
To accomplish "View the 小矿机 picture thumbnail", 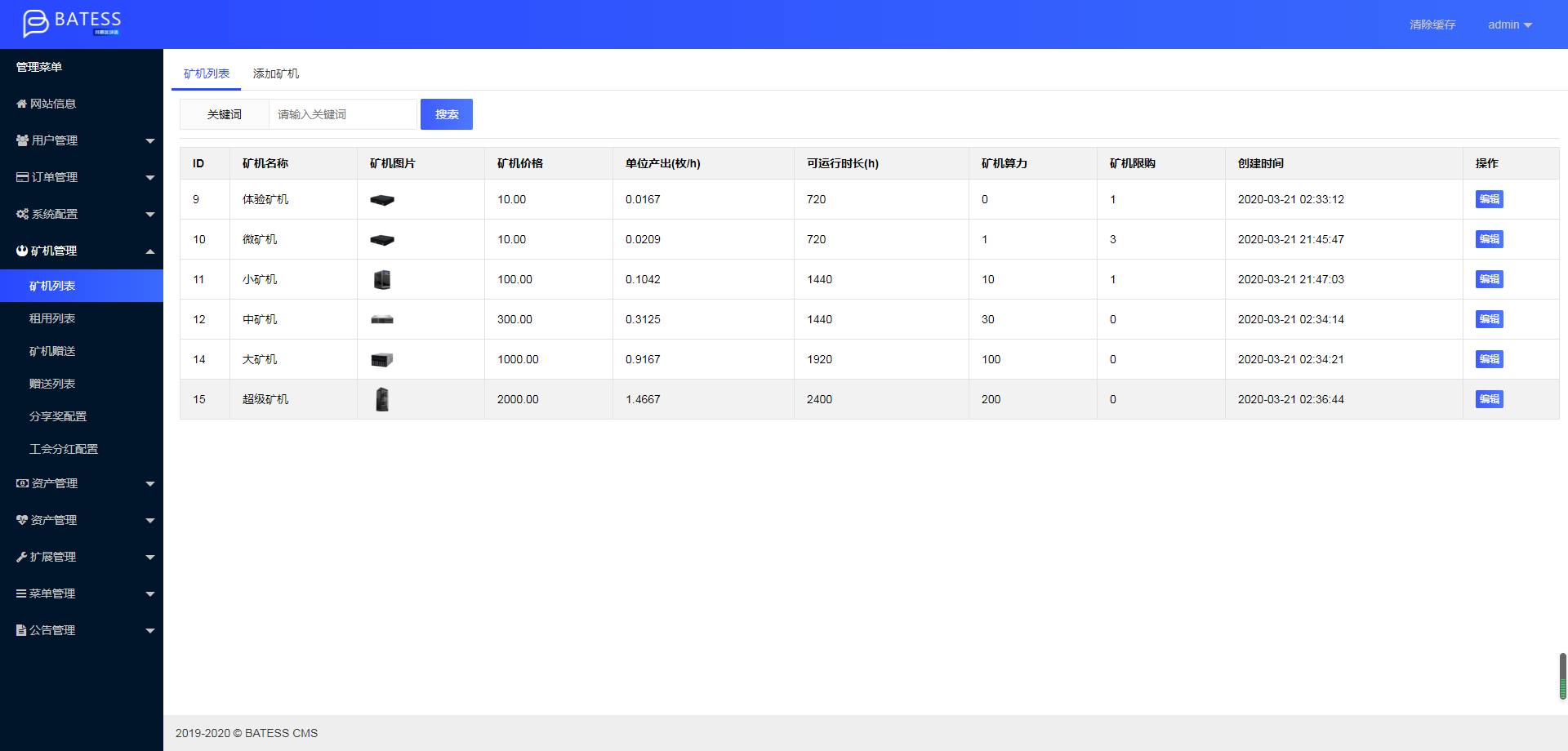I will [x=381, y=279].
